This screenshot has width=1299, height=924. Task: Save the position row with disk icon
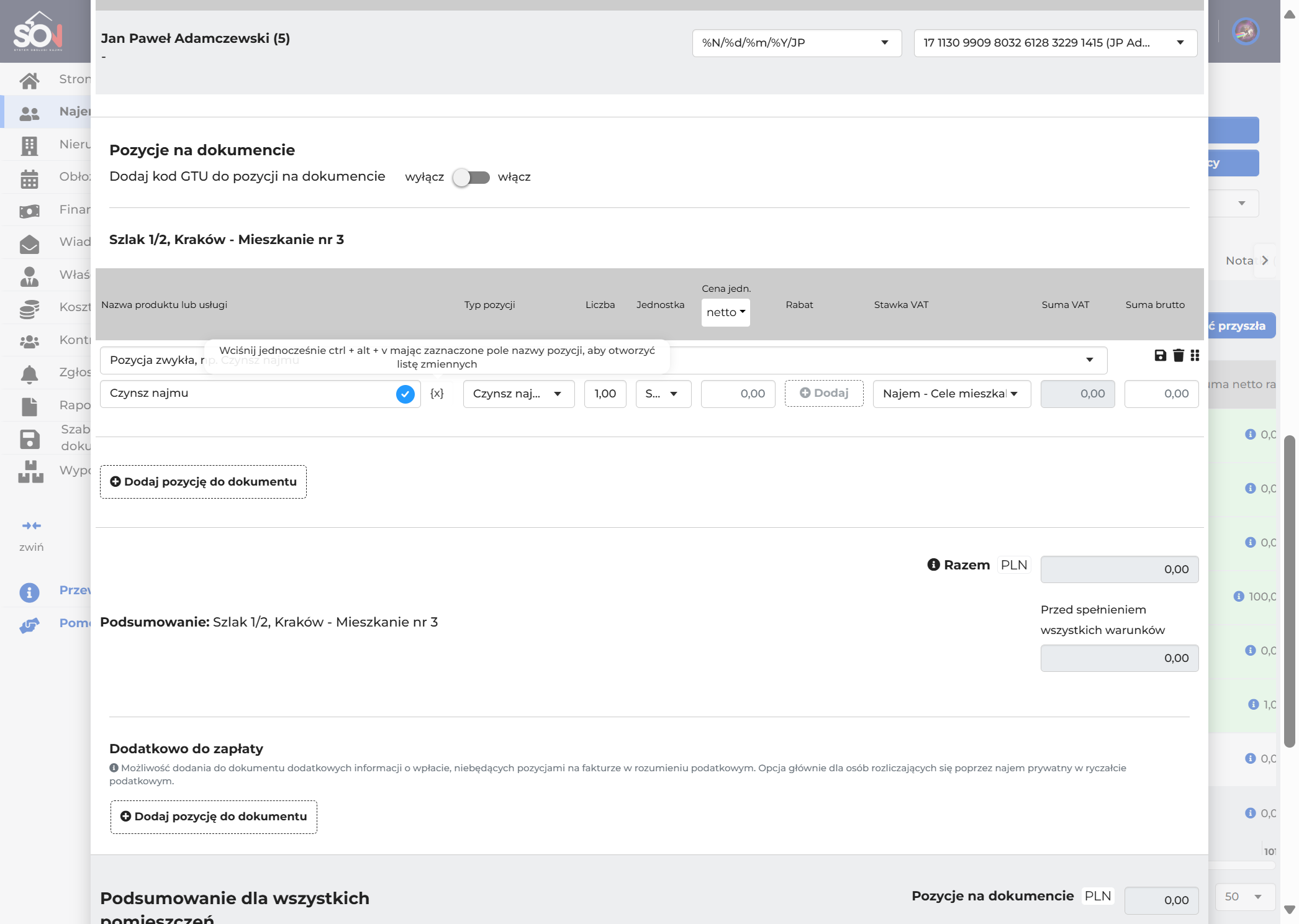click(1160, 355)
